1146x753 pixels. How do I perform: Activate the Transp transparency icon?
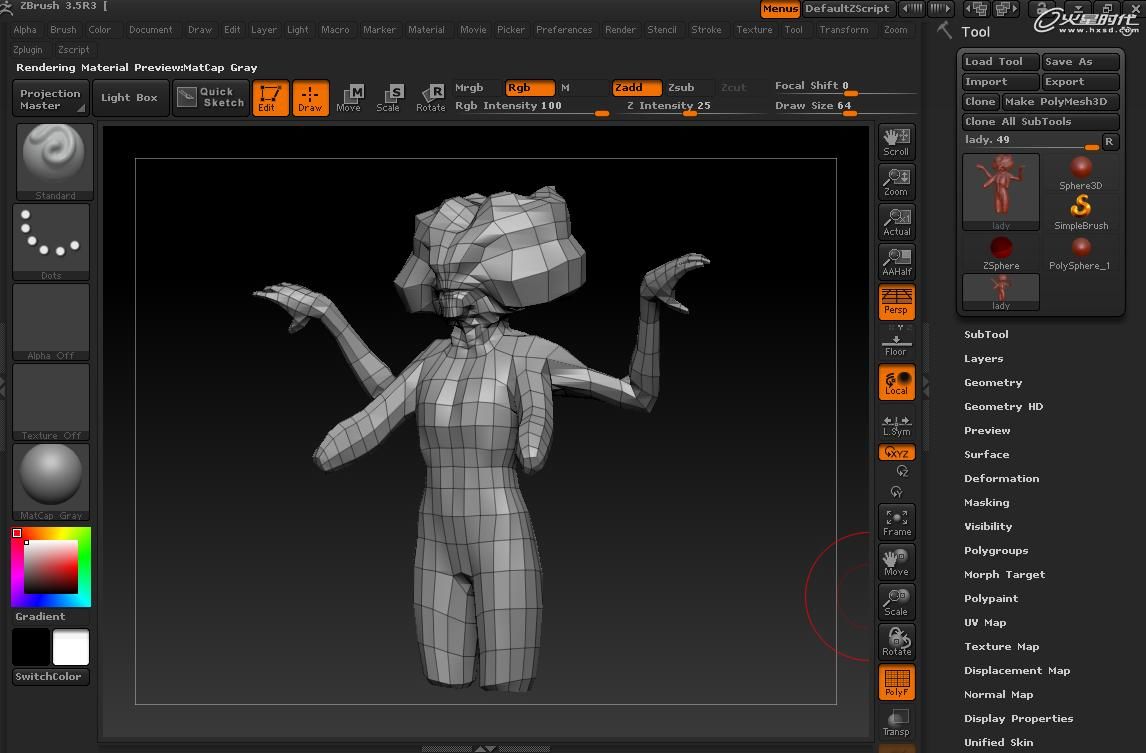point(896,722)
